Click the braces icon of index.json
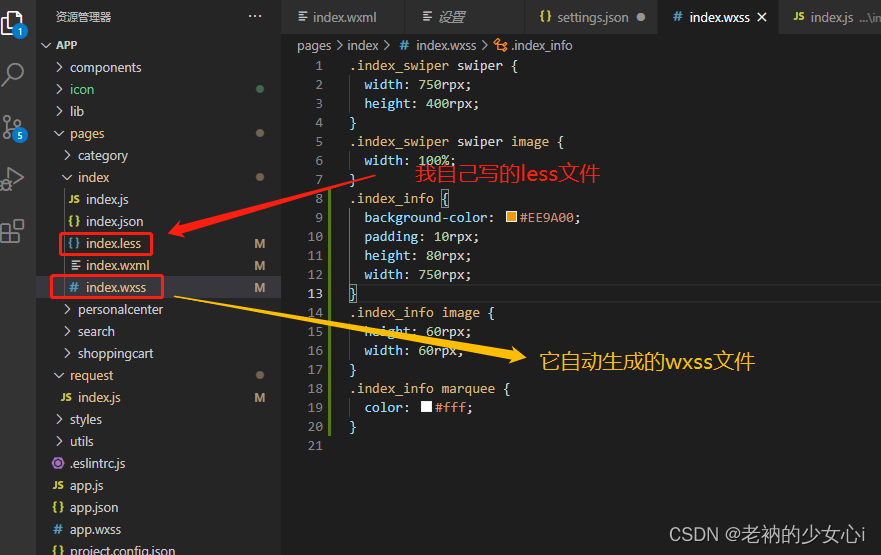 [x=74, y=221]
